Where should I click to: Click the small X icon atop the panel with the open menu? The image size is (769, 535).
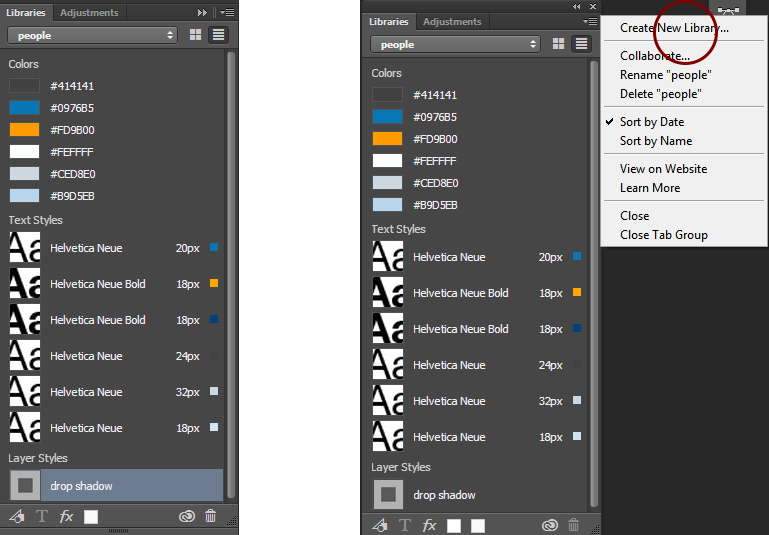pyautogui.click(x=593, y=6)
